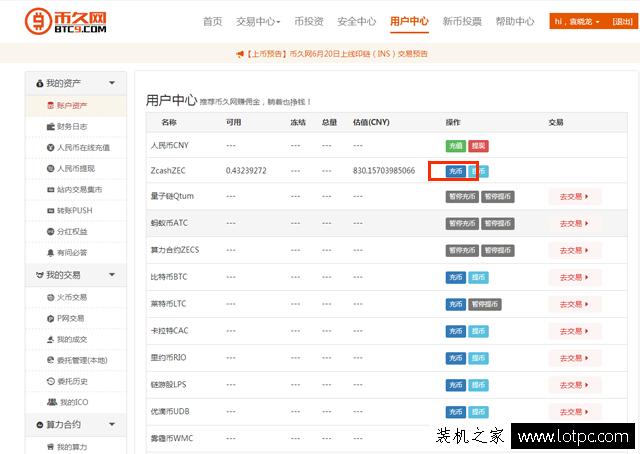This screenshot has width=640, height=454.
Task: Click the icon beside 账户资产
Action: tap(51, 105)
